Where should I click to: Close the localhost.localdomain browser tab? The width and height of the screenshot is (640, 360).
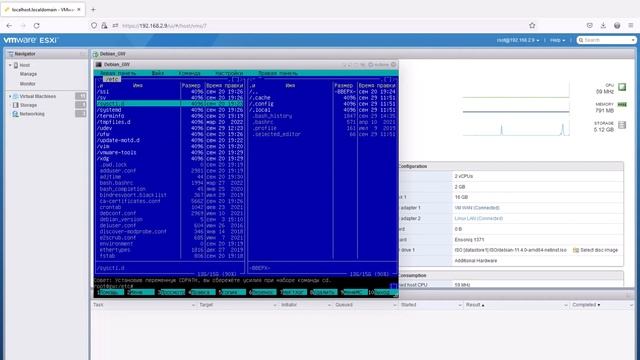79,9
